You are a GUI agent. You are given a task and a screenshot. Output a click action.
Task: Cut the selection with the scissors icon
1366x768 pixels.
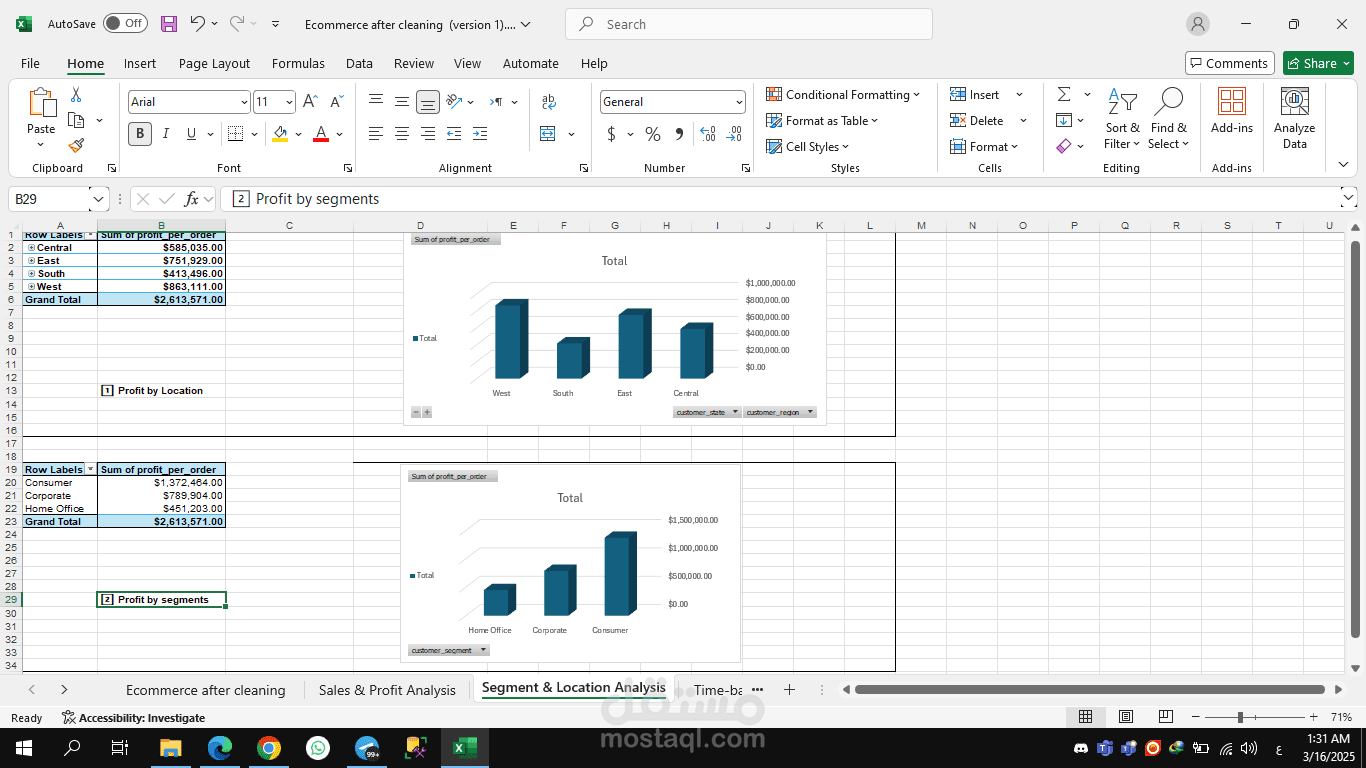76,95
